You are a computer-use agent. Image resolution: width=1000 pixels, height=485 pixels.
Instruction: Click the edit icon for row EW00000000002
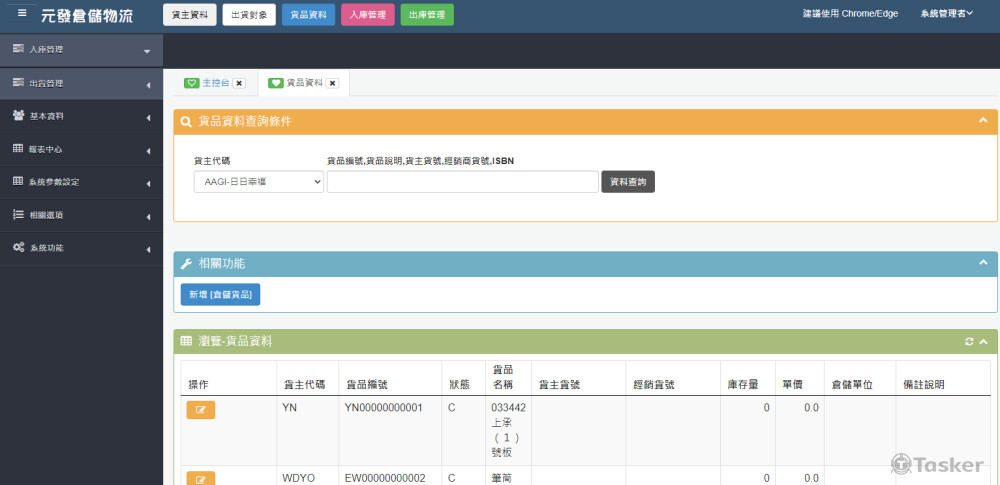pos(200,479)
